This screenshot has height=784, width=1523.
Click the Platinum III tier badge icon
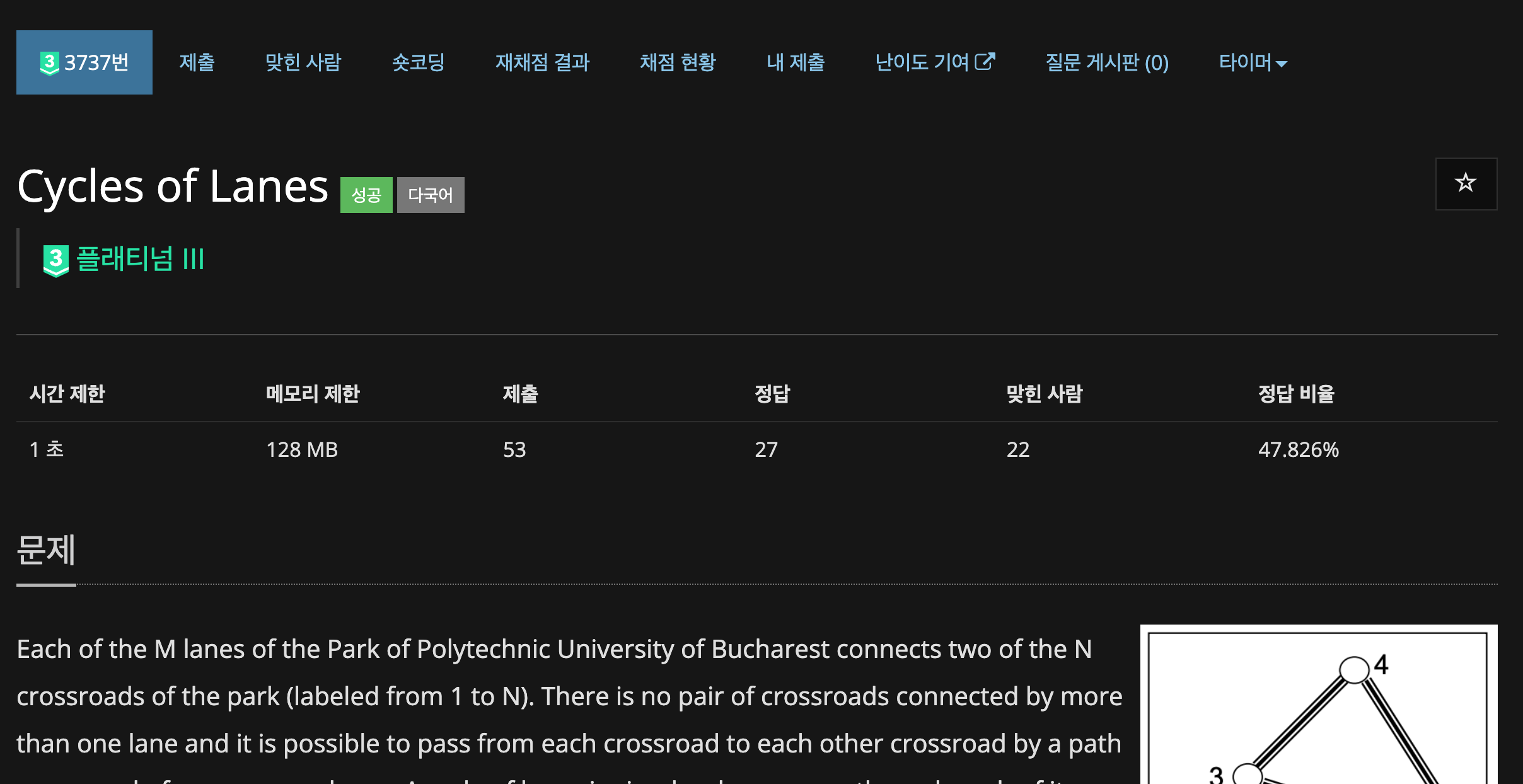tap(55, 260)
